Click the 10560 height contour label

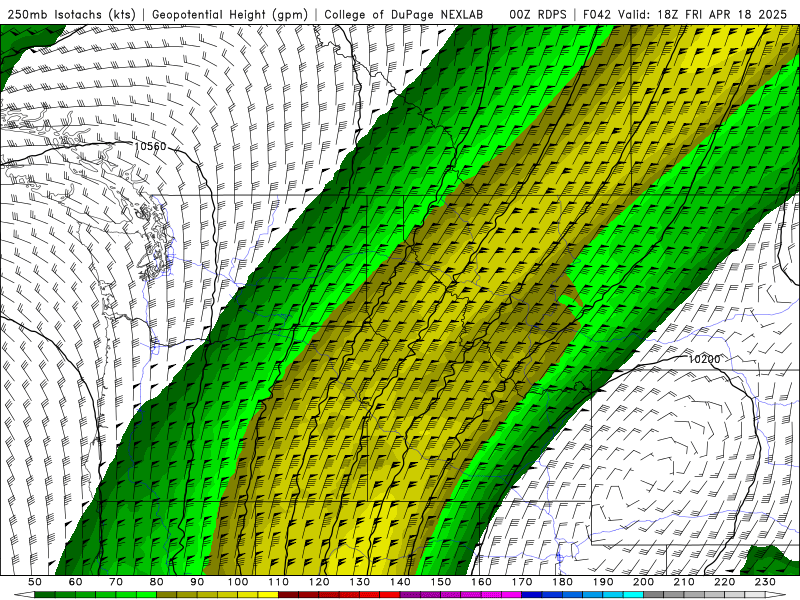pos(150,146)
